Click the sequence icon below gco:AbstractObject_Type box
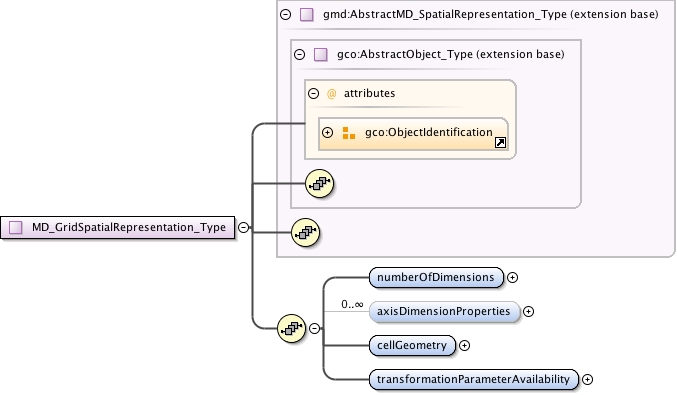The image size is (677, 395). 305,233
